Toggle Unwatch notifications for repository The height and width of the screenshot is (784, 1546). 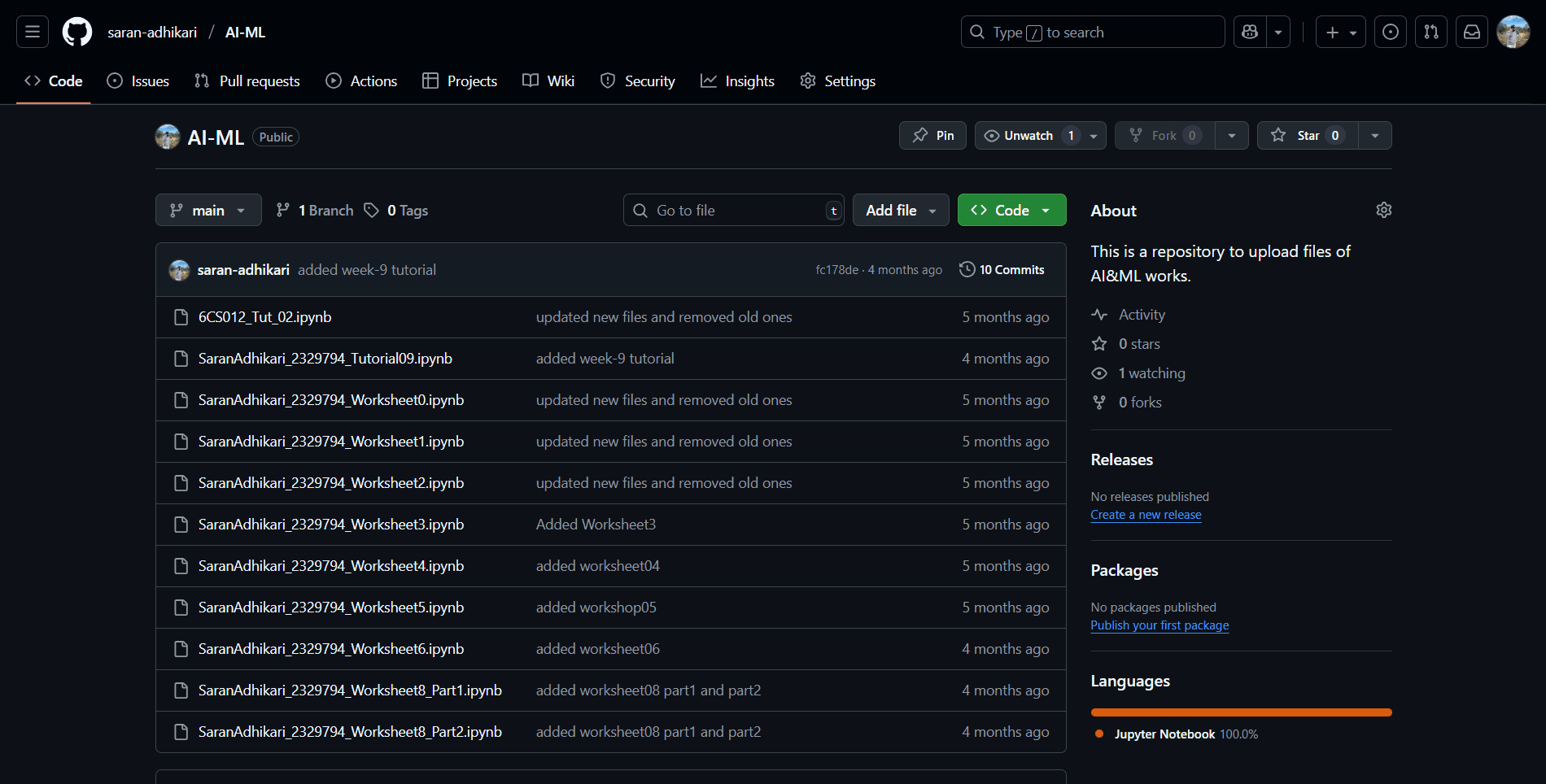pyautogui.click(x=1028, y=136)
